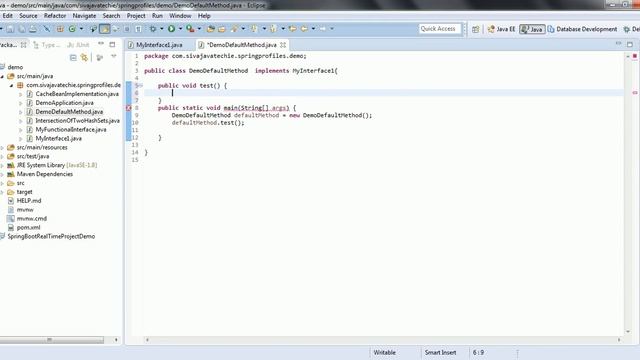Screen dimensions: 640x360
Task: Select SpringBootRealTimeProjectDemo project
Action: tap(51, 237)
